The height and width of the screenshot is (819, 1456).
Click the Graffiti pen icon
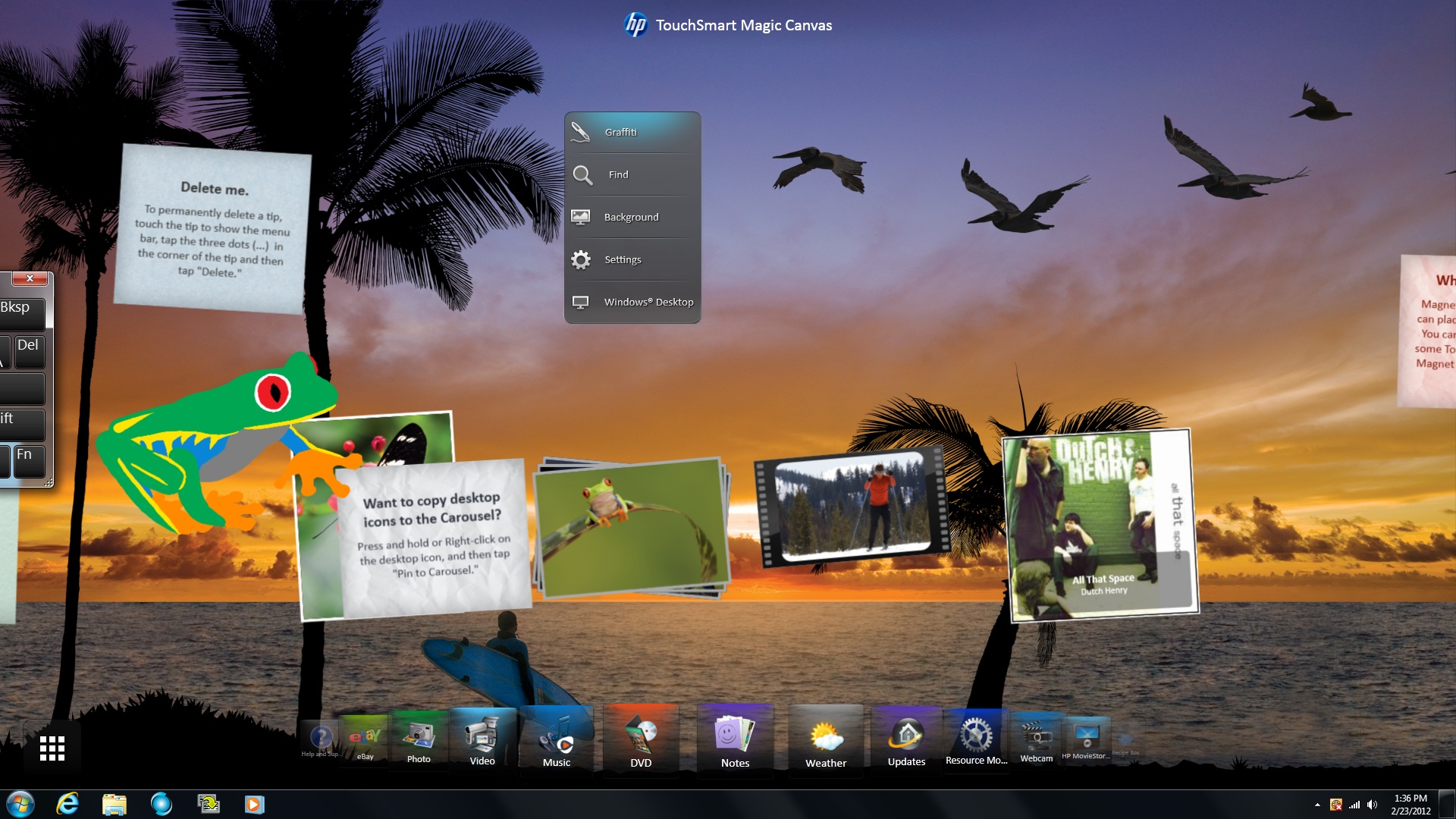(581, 132)
